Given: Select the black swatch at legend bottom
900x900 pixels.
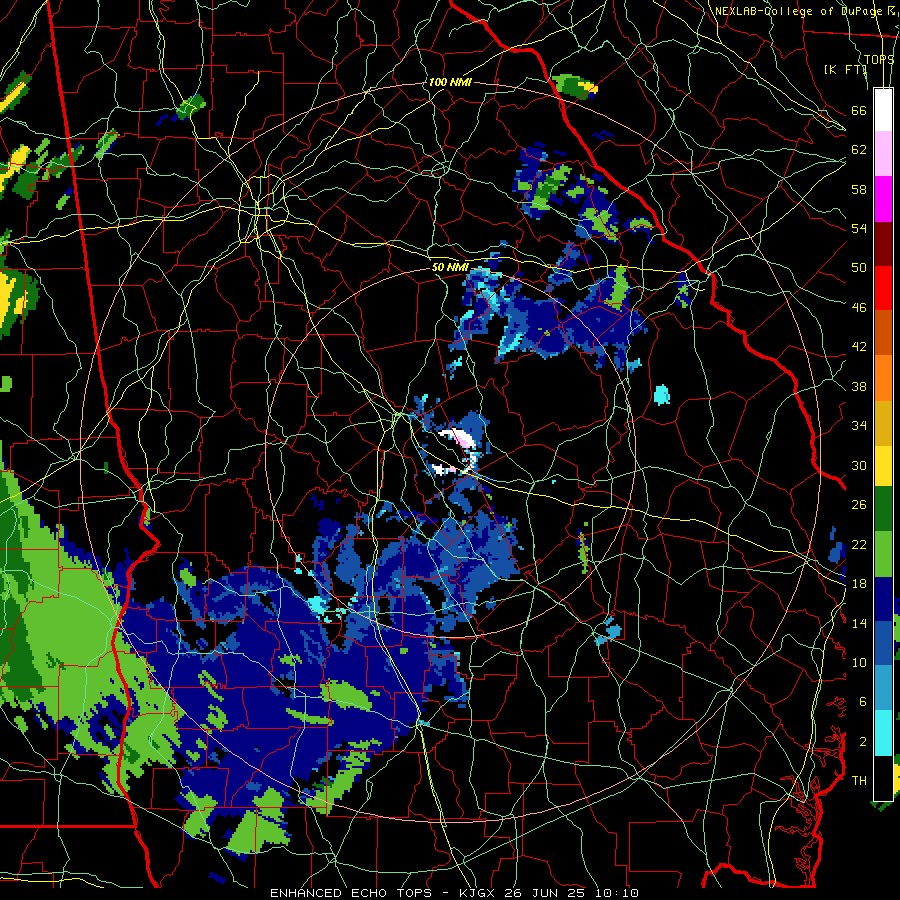Looking at the screenshot, I should [883, 778].
